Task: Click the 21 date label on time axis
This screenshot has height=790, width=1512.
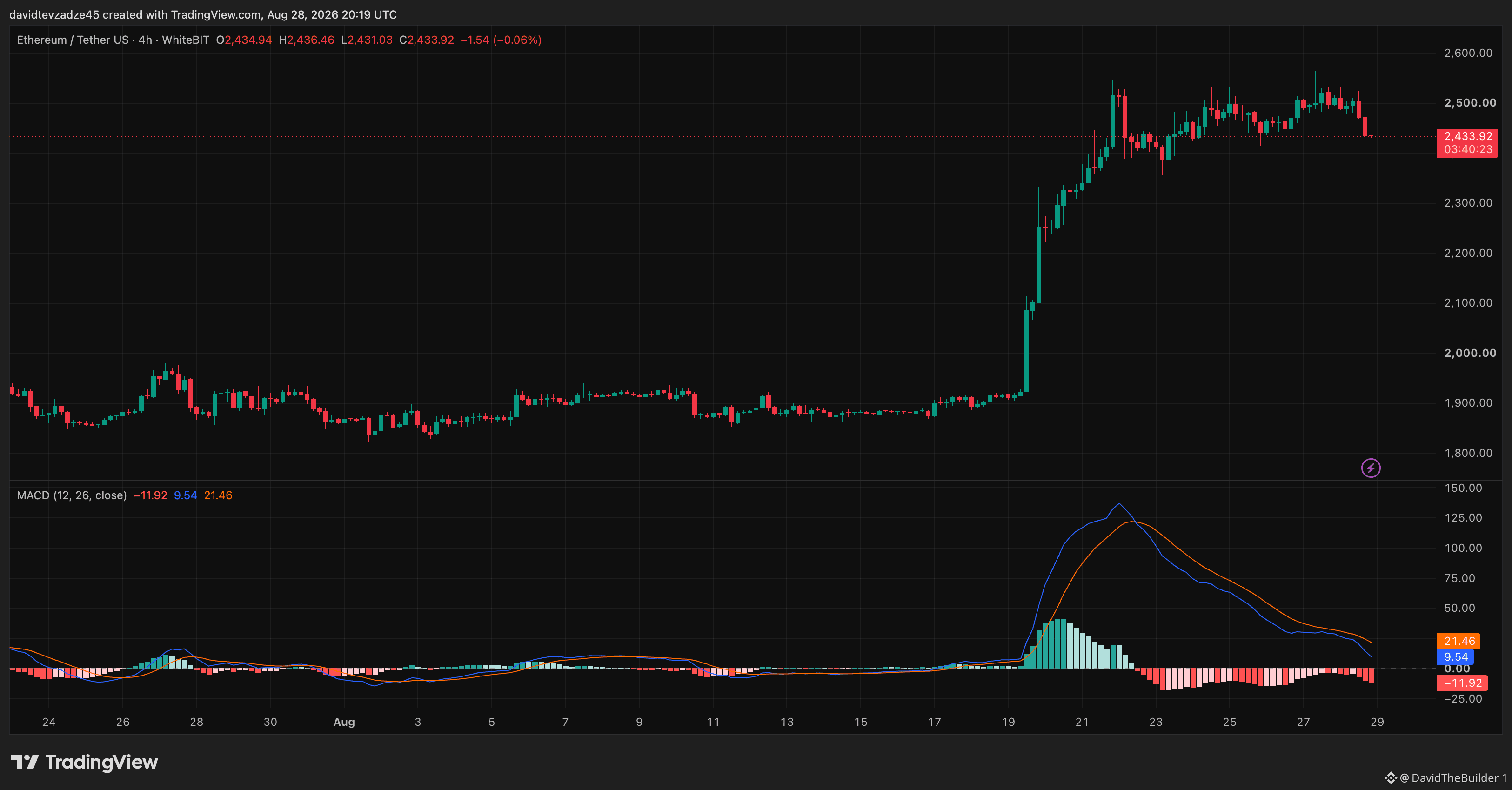Action: (x=1082, y=722)
